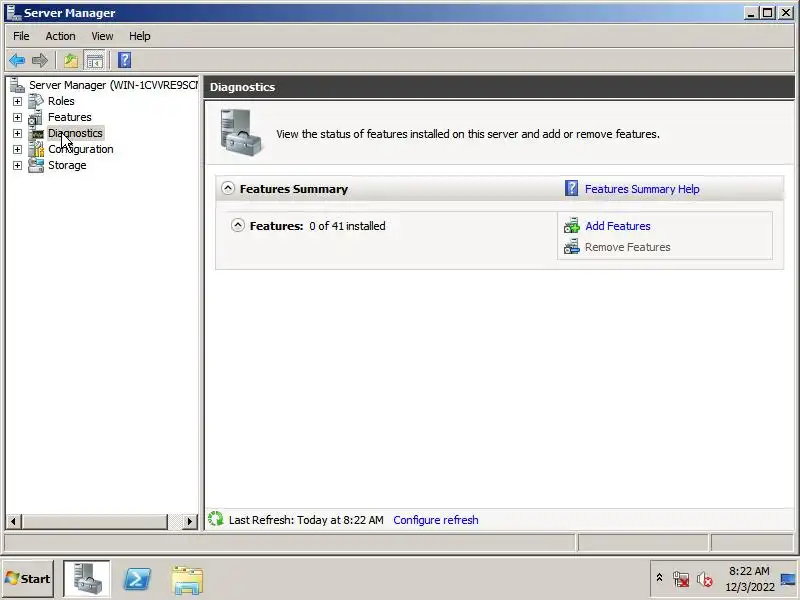The image size is (800, 600).
Task: Select the Diagnostics tree item label
Action: point(76,133)
